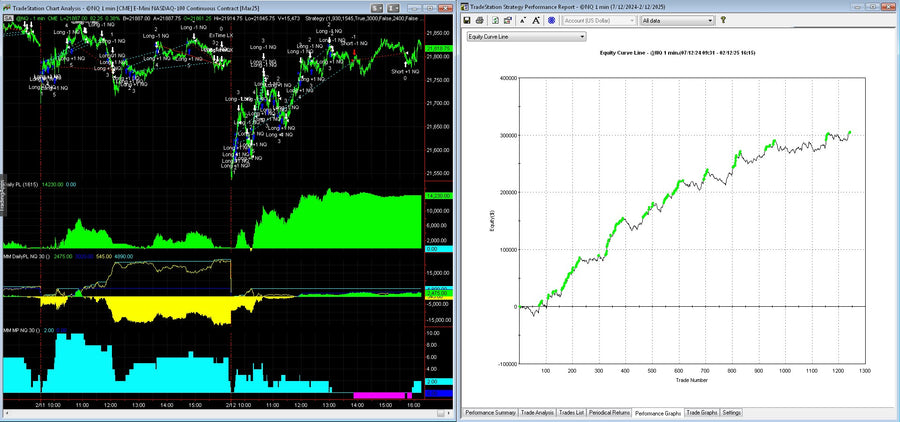900x422 pixels.
Task: Increase report font size
Action: 536,20
